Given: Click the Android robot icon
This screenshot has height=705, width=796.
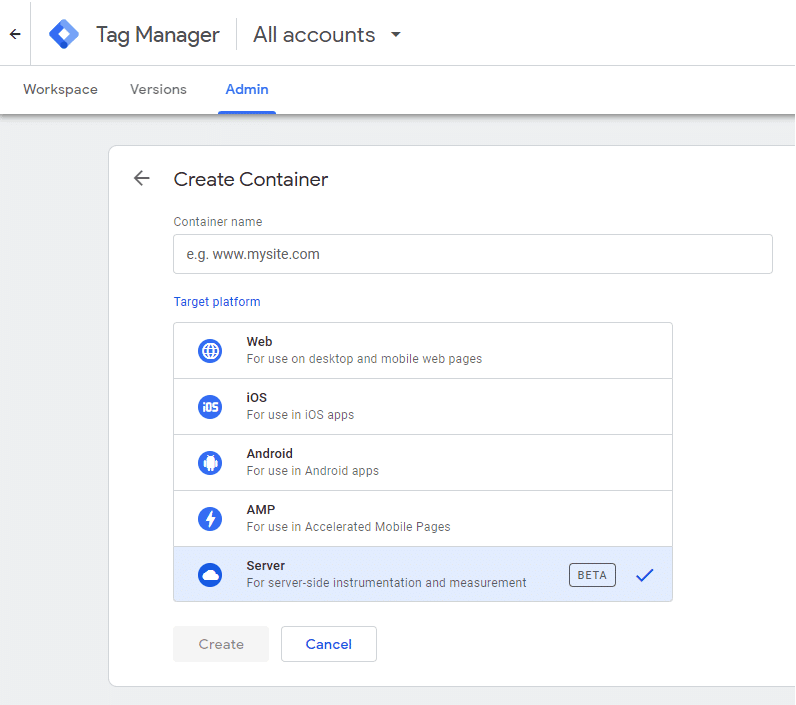Looking at the screenshot, I should 210,462.
